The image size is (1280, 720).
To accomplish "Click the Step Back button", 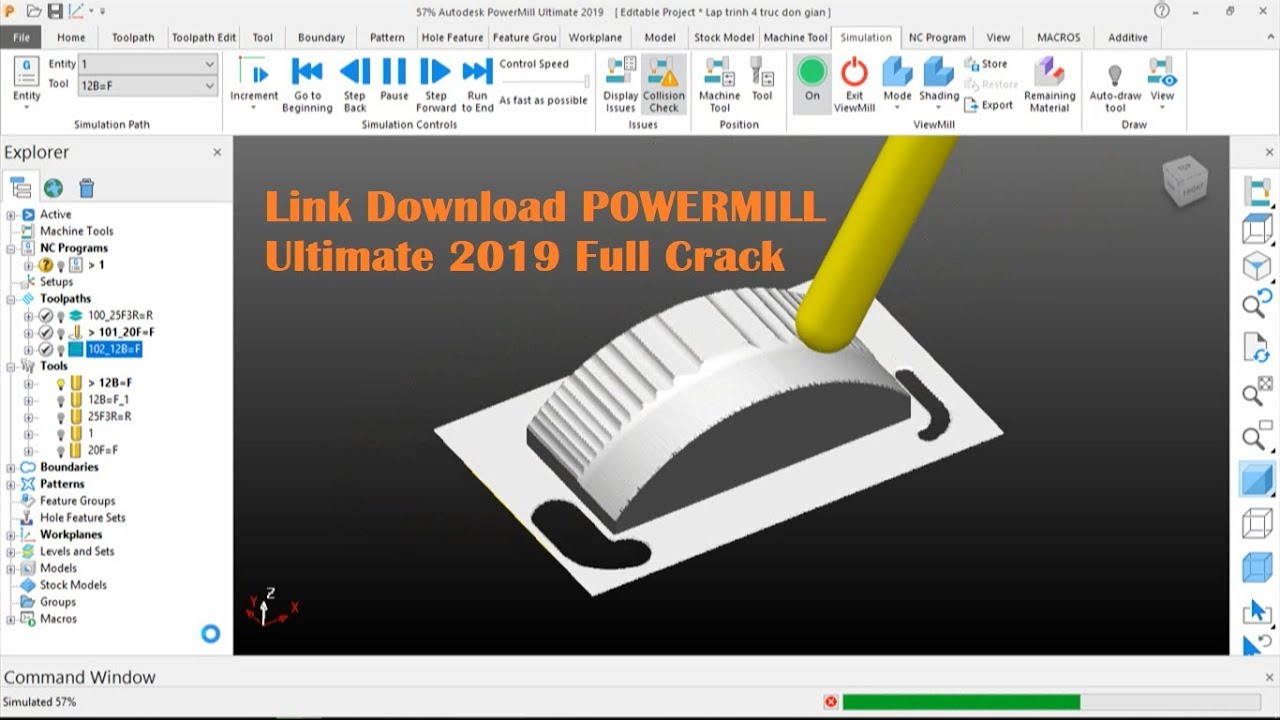I will [x=355, y=85].
